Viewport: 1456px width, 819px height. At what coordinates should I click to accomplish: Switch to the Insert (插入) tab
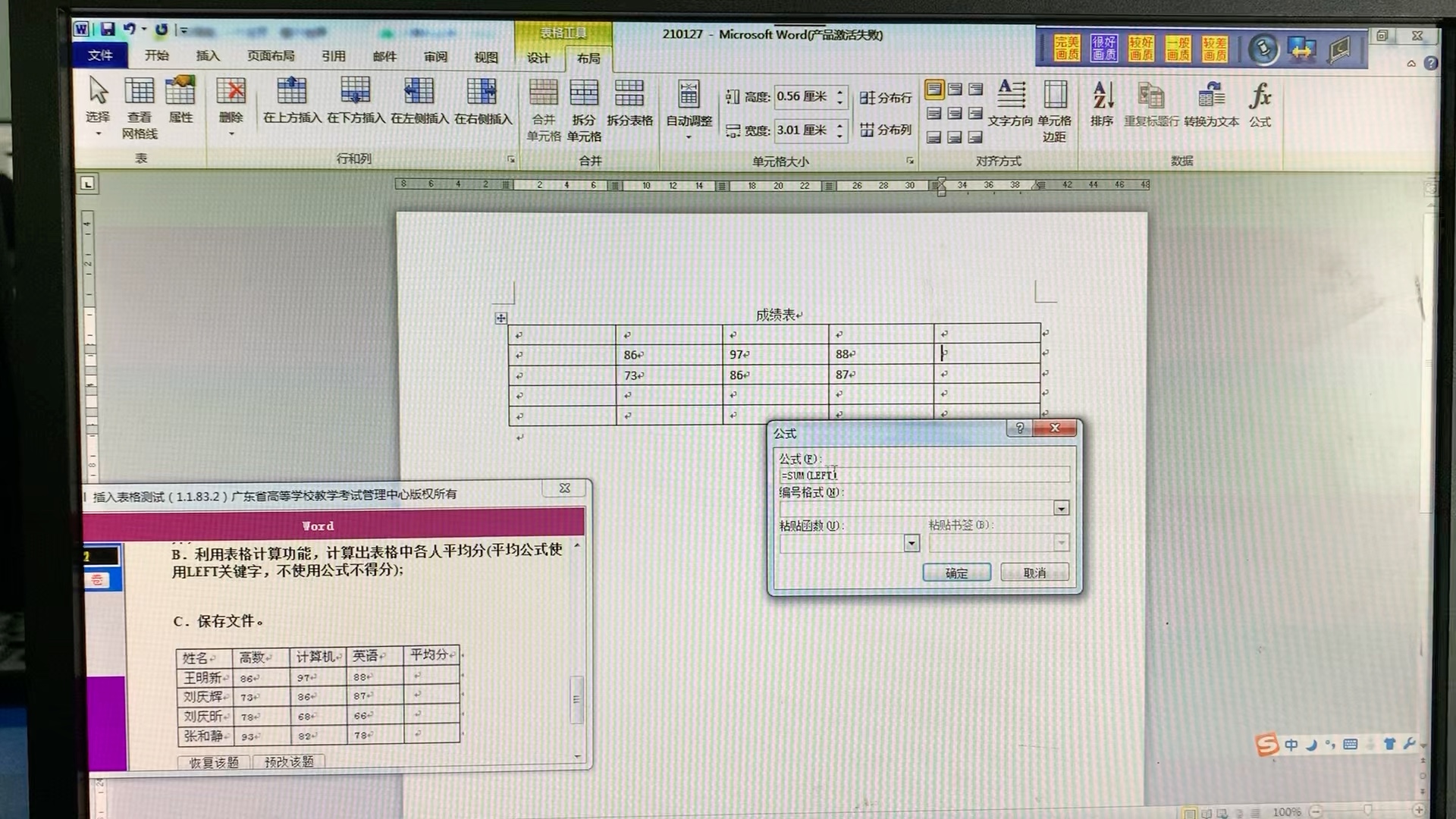(x=208, y=55)
